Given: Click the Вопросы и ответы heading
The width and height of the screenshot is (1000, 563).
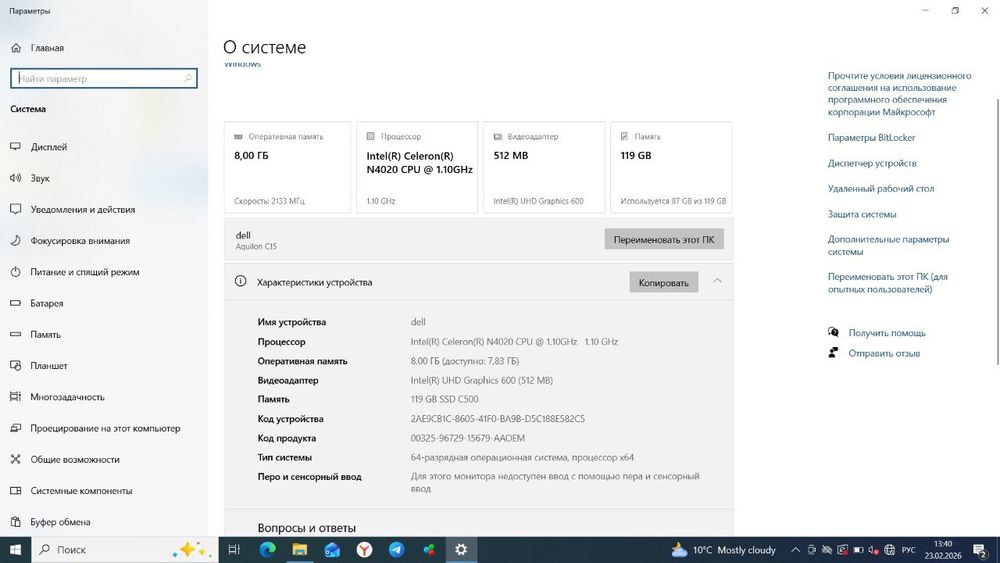Looking at the screenshot, I should [307, 528].
